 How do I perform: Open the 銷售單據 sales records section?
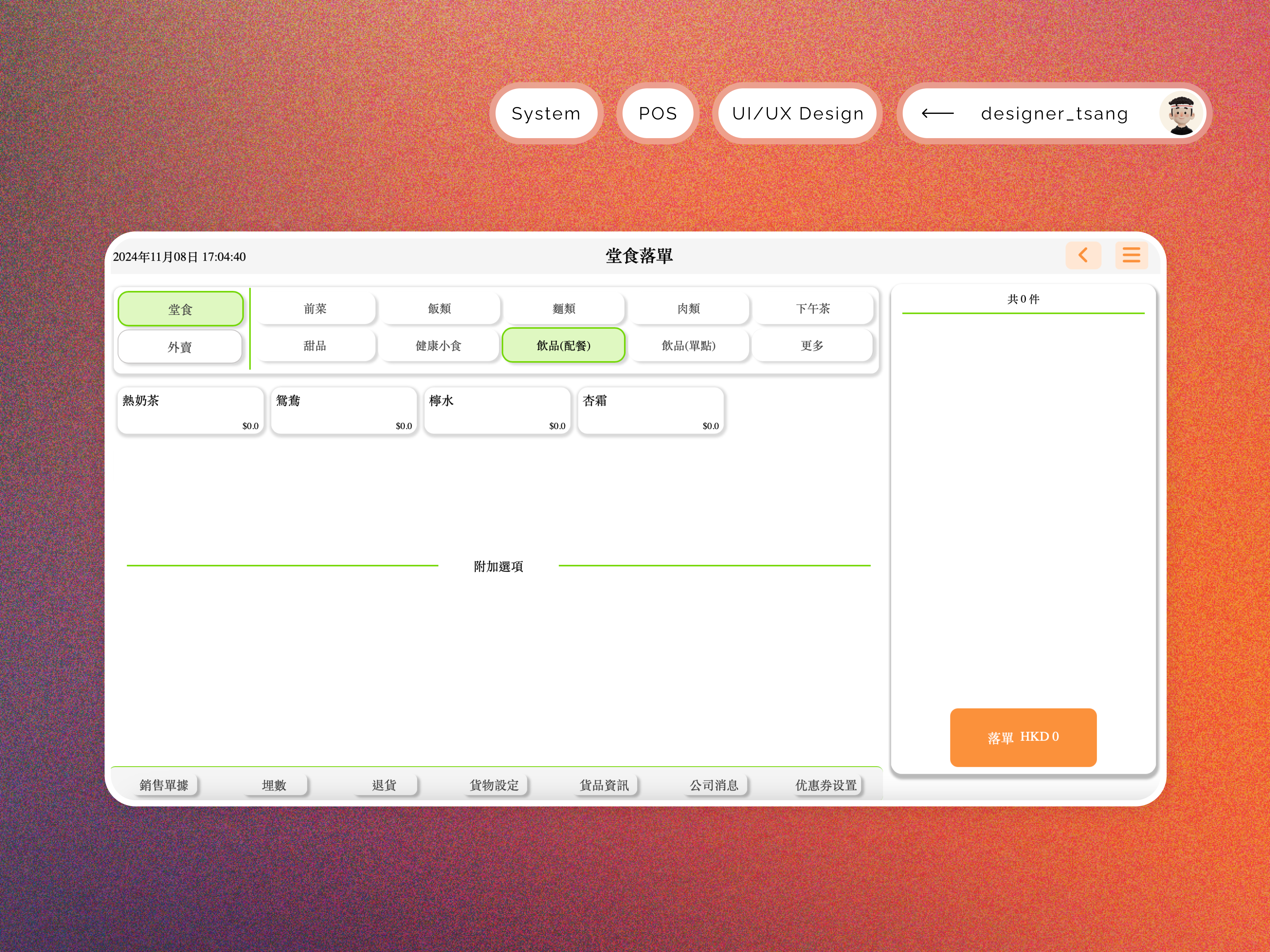pos(165,784)
